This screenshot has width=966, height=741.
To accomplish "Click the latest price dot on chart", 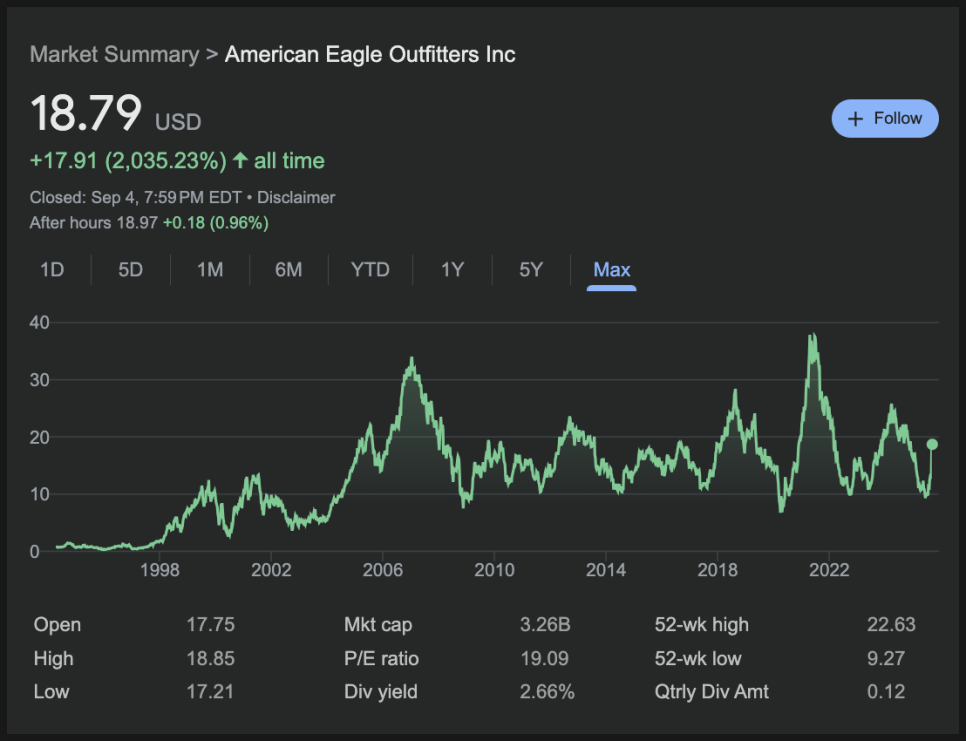I will [x=932, y=444].
